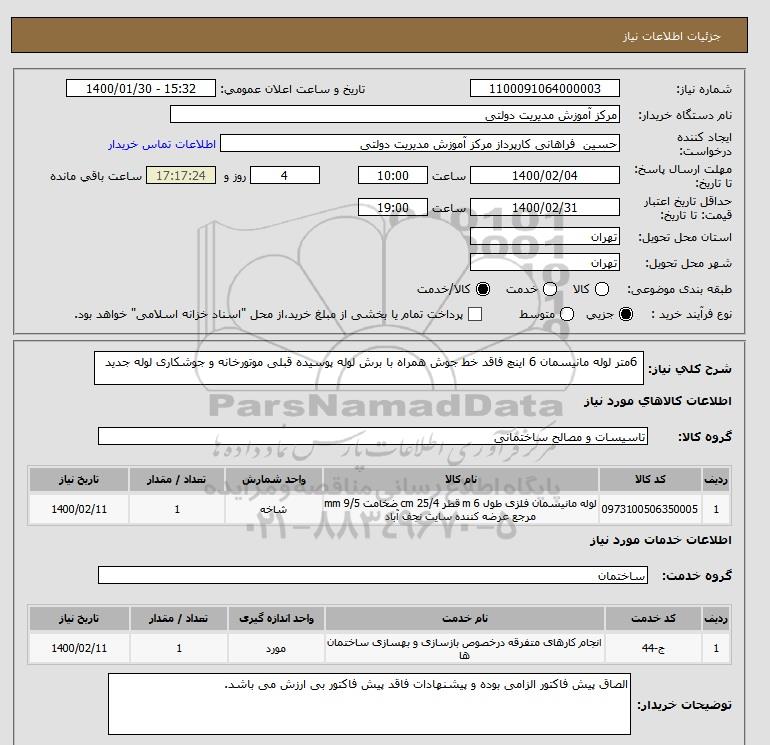Click the service group field ساختمان
The height and width of the screenshot is (745, 770).
373,575
